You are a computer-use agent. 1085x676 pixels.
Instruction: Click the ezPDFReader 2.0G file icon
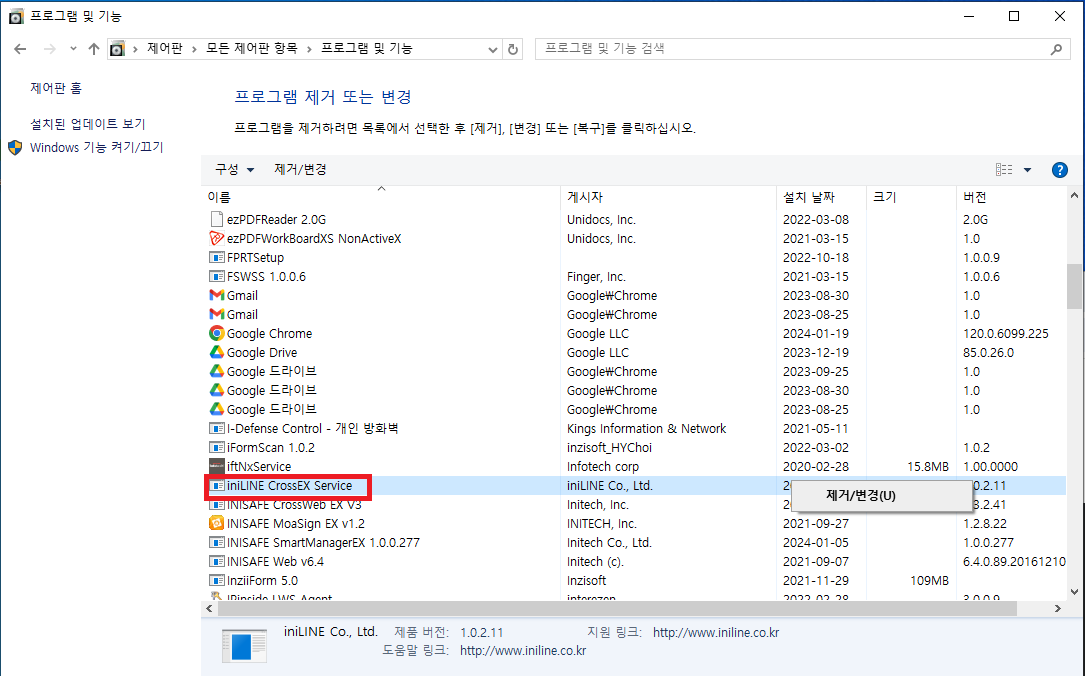[217, 219]
